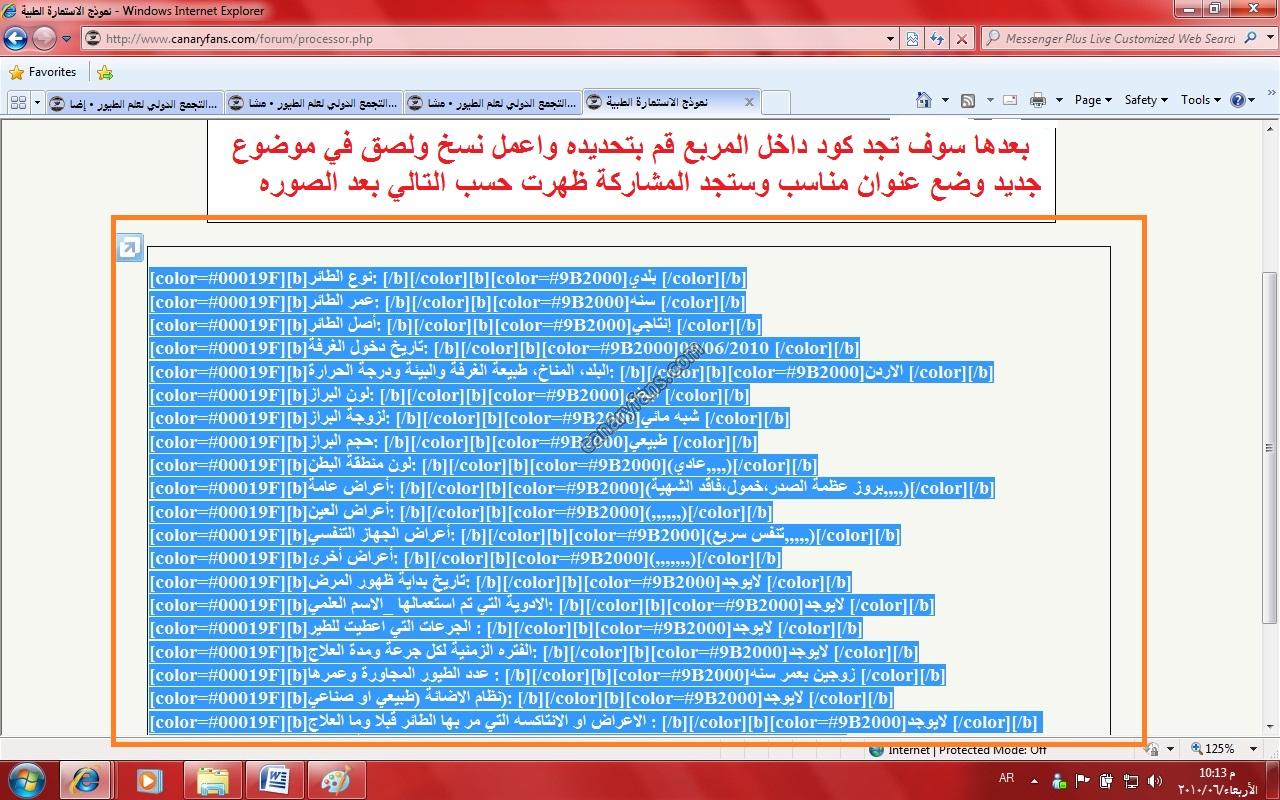Image resolution: width=1280 pixels, height=800 pixels.
Task: Click the RSS feeds icon
Action: click(x=968, y=100)
